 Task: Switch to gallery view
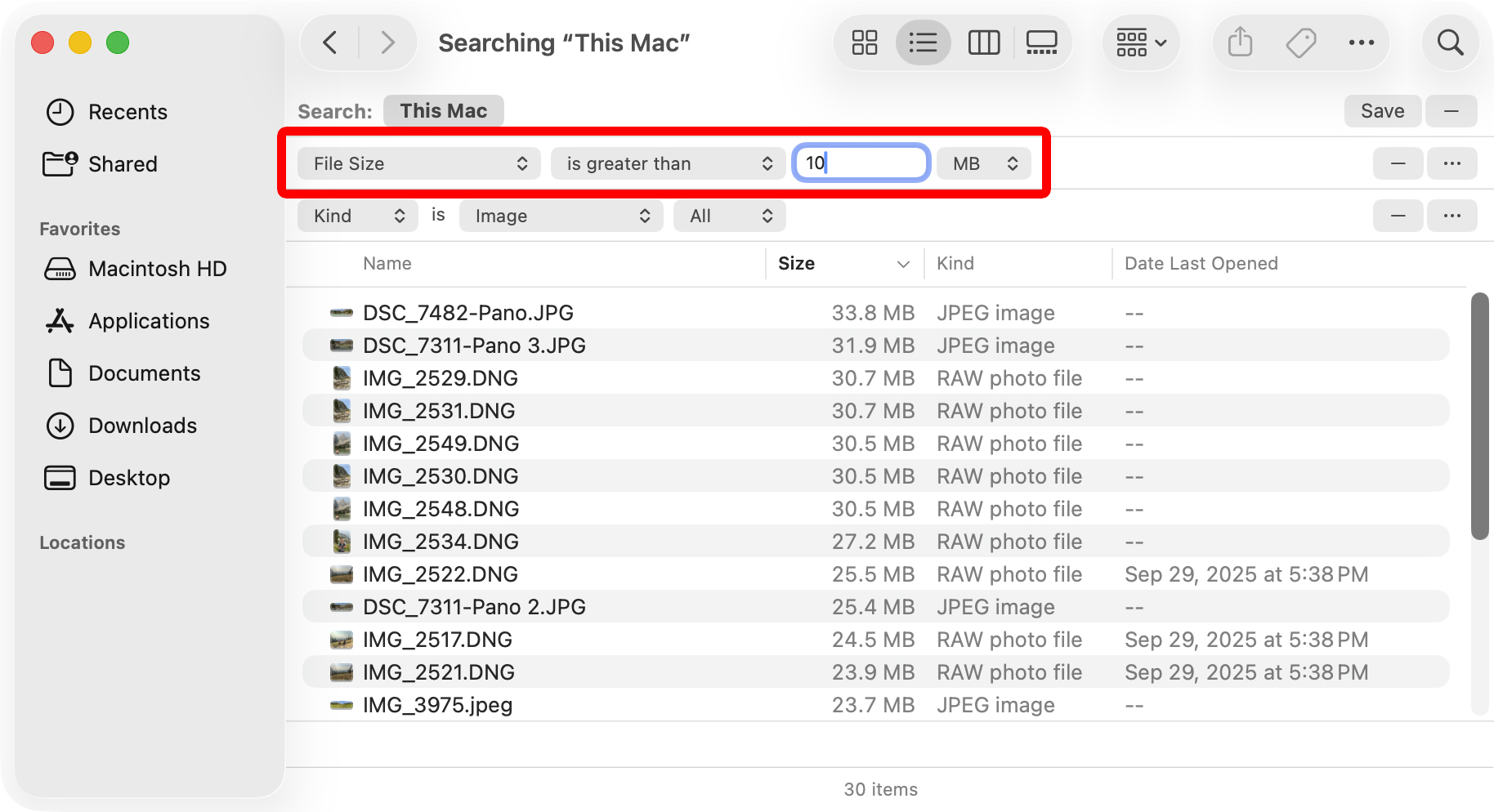(x=1041, y=42)
